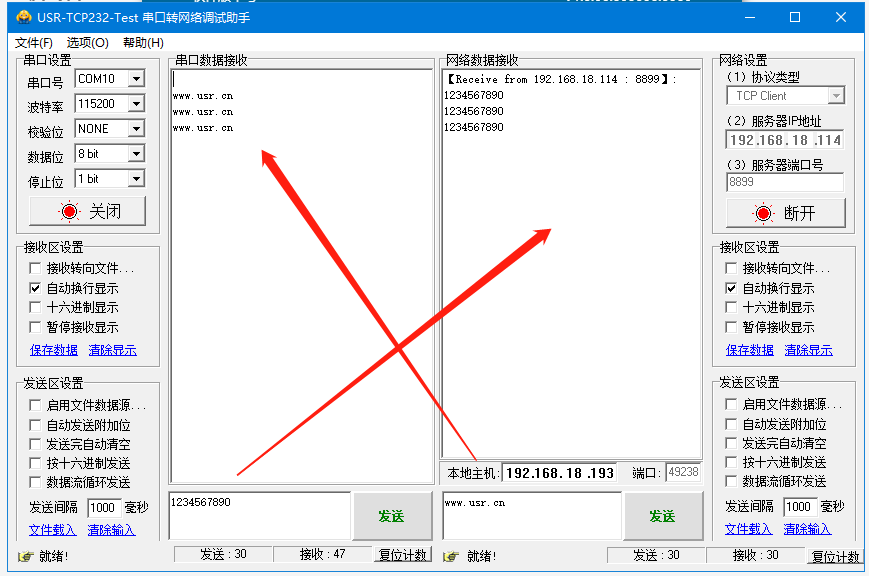Expand the 停止位 1 bit dropdown
869x576 pixels.
pos(136,179)
